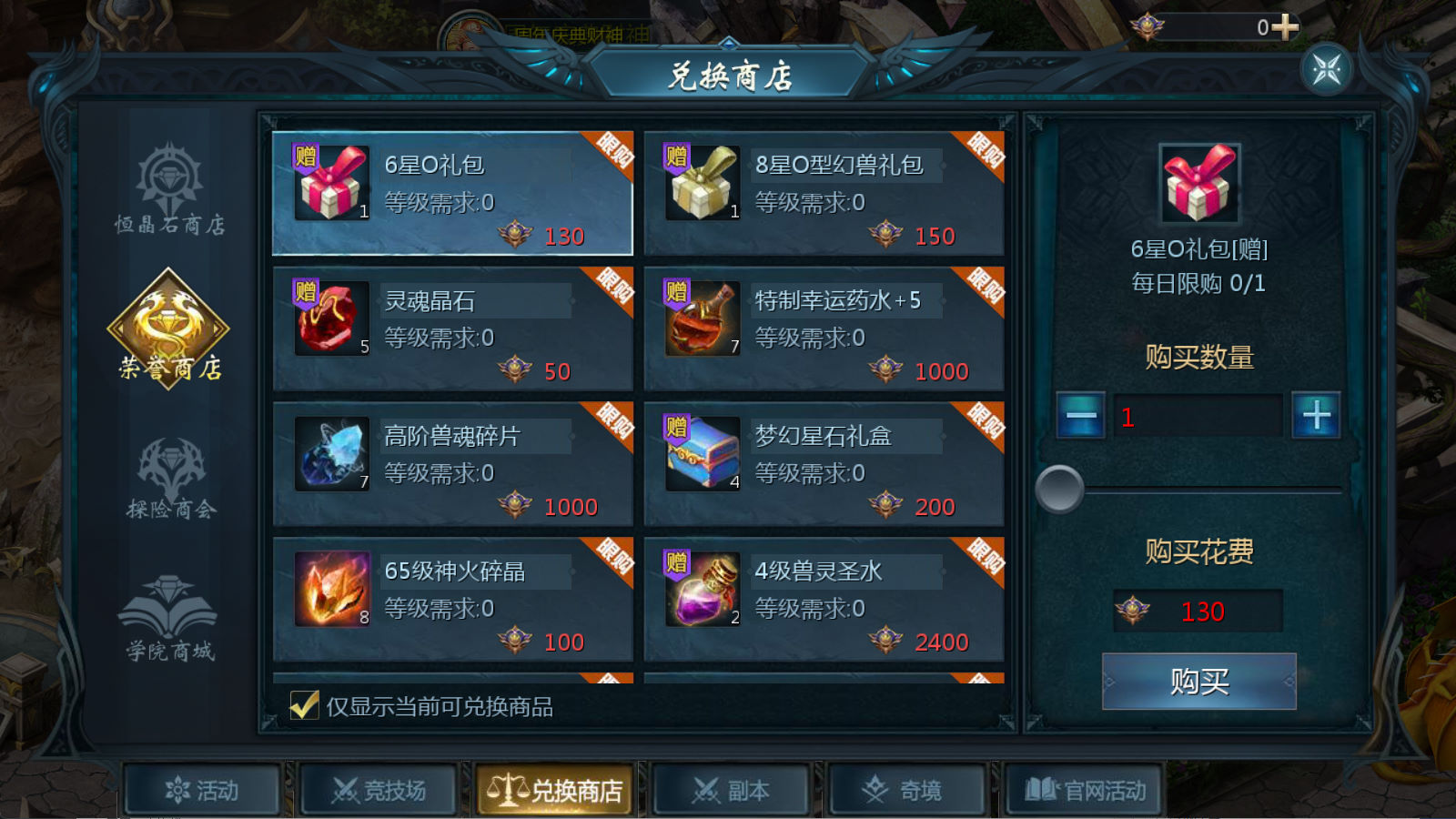Select the 特制幸运药水+5 potion icon
Viewport: 1456px width, 819px height.
pyautogui.click(x=703, y=318)
